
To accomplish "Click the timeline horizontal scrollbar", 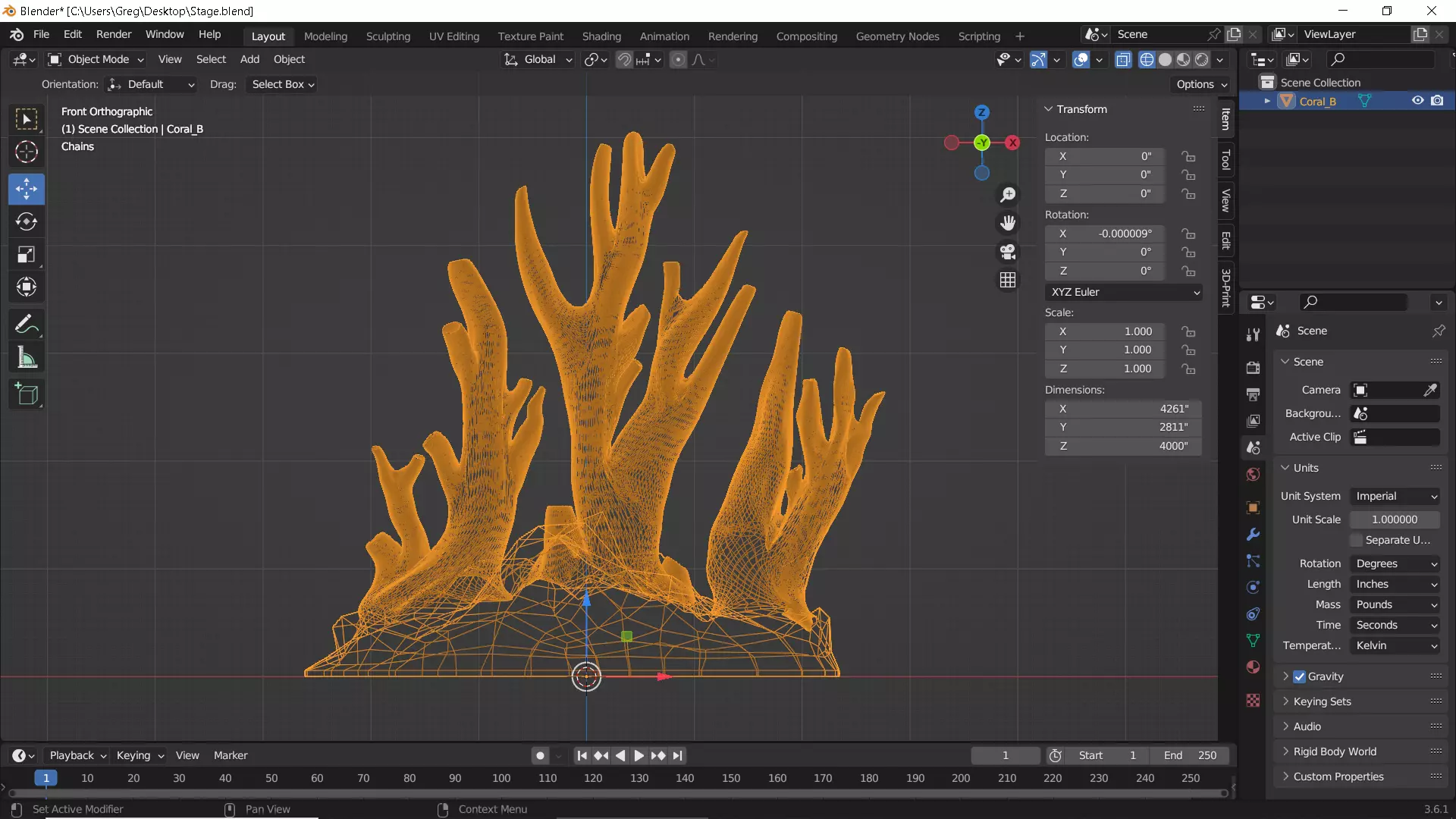I will tap(618, 793).
